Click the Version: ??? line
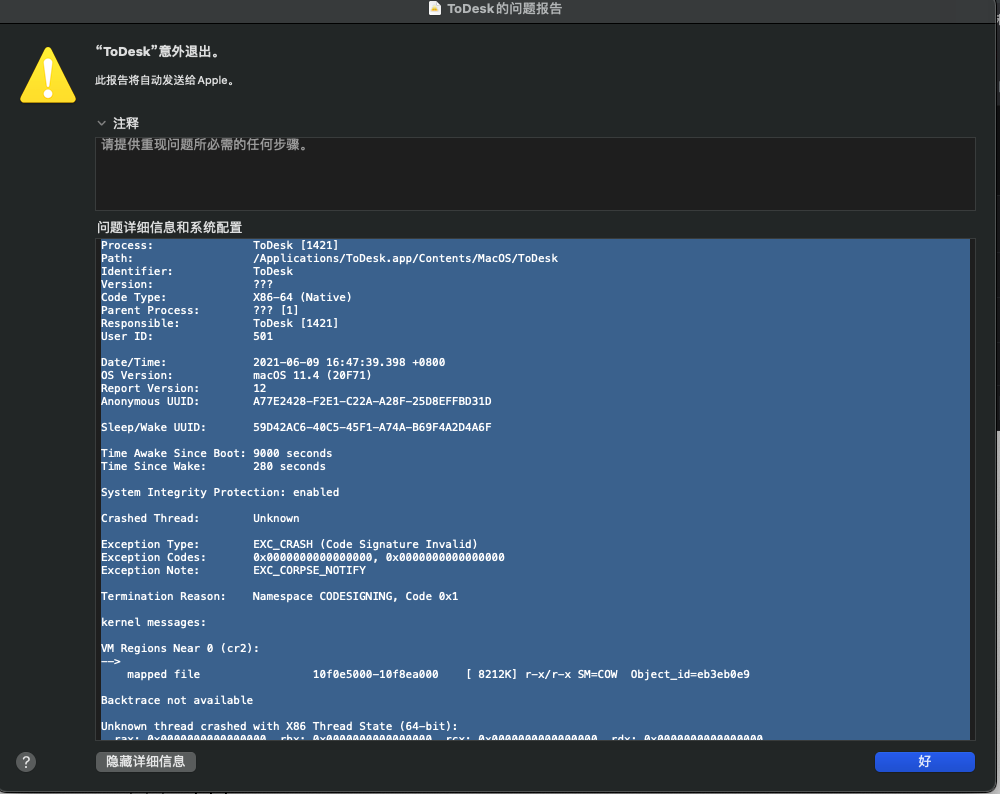Screen dimensions: 1000x794 coord(187,284)
